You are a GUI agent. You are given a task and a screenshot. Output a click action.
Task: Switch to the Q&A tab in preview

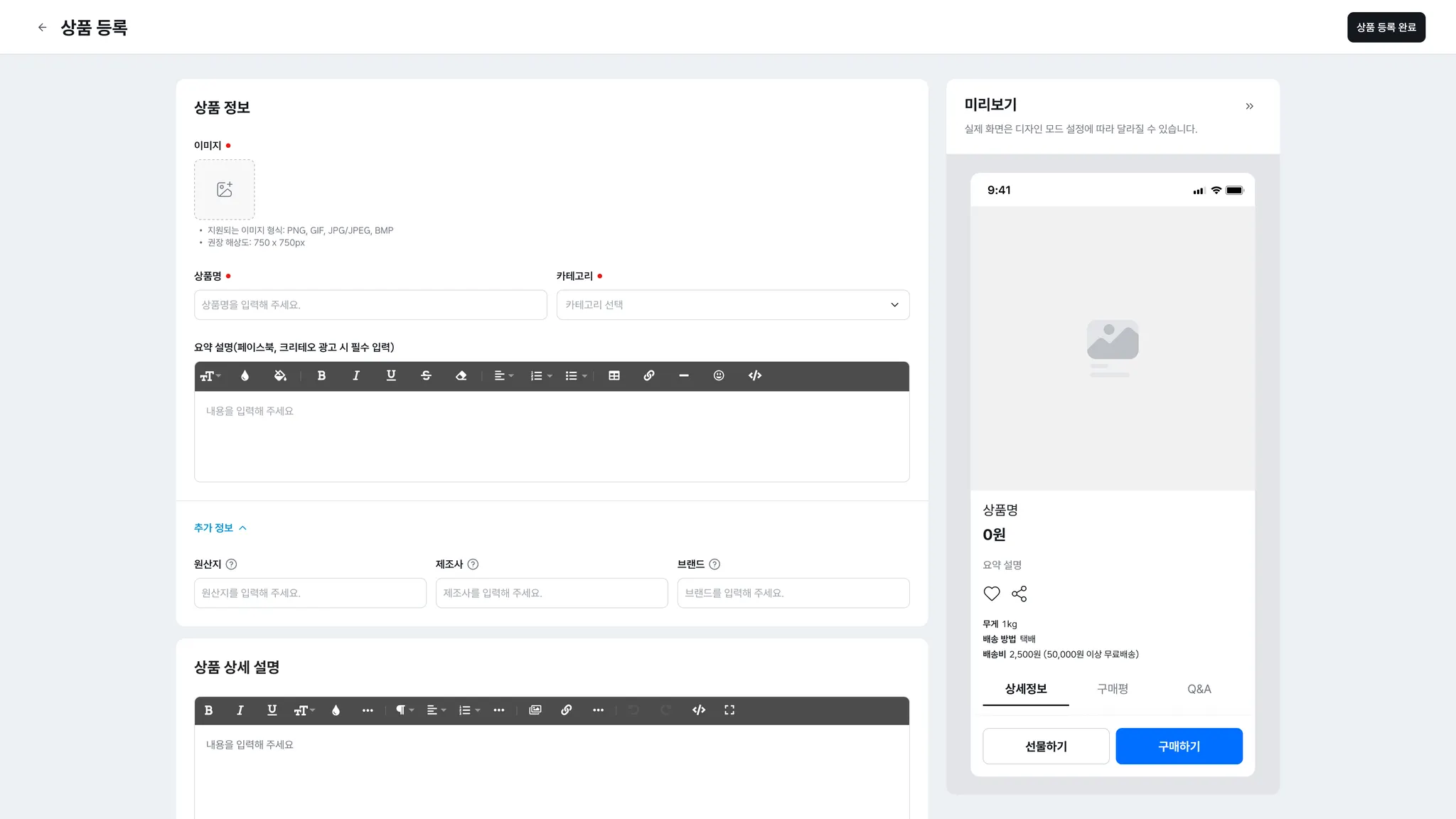(x=1199, y=688)
